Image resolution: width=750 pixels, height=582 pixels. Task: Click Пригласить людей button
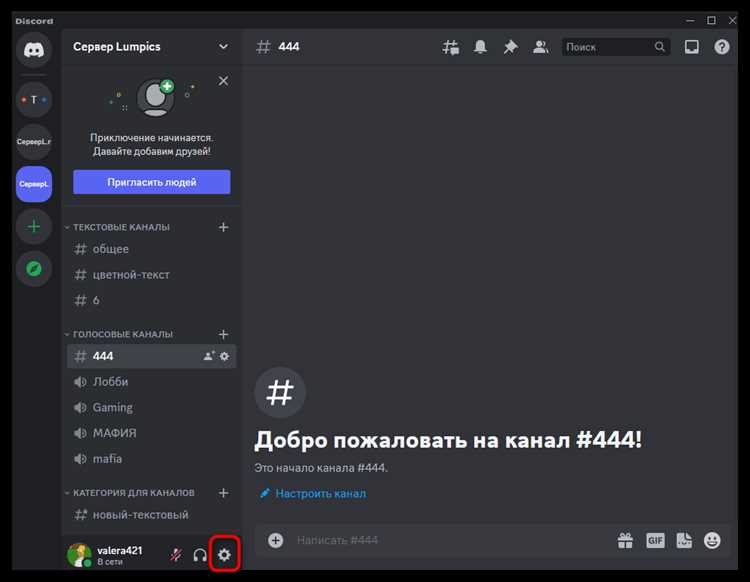click(x=152, y=182)
